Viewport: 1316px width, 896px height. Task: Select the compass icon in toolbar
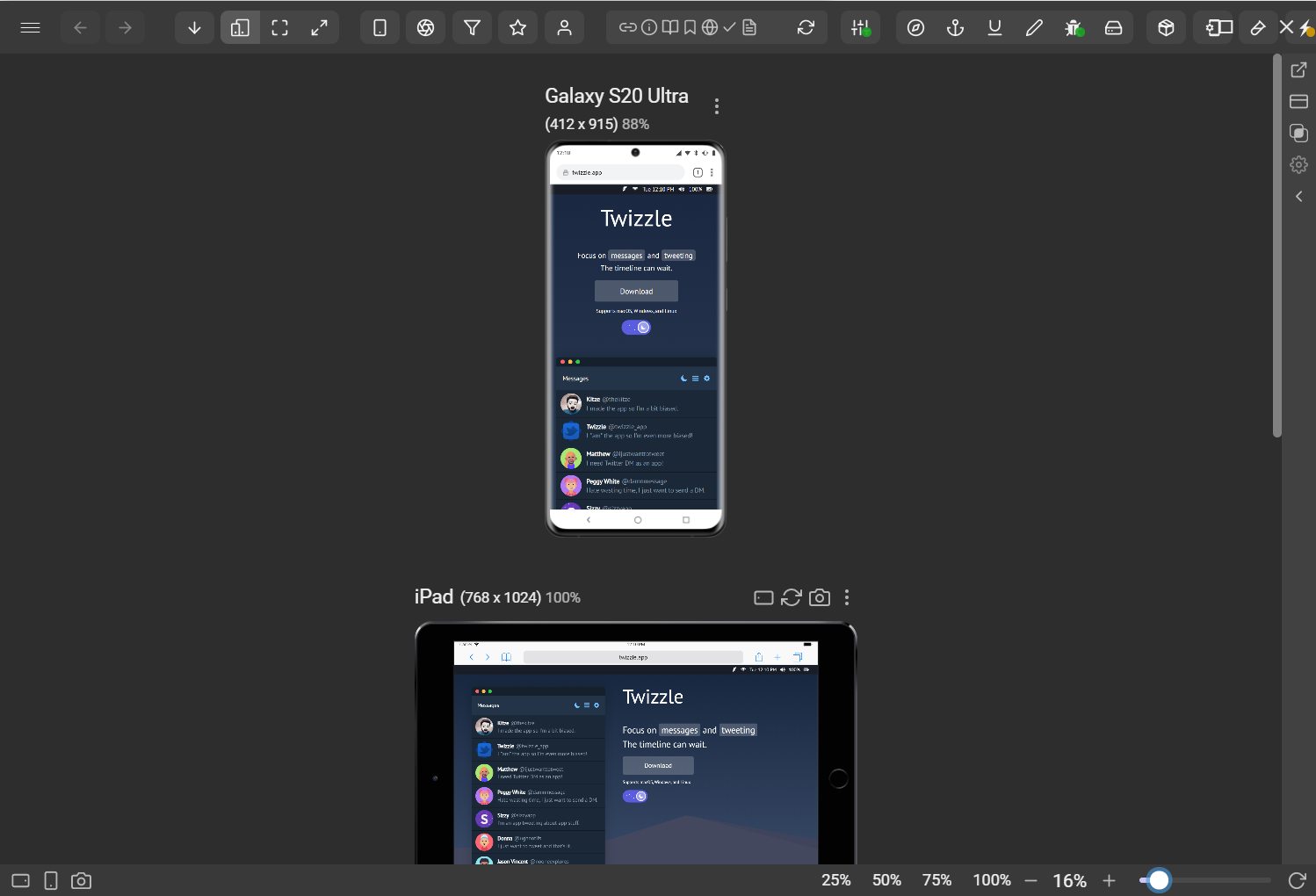pos(915,27)
